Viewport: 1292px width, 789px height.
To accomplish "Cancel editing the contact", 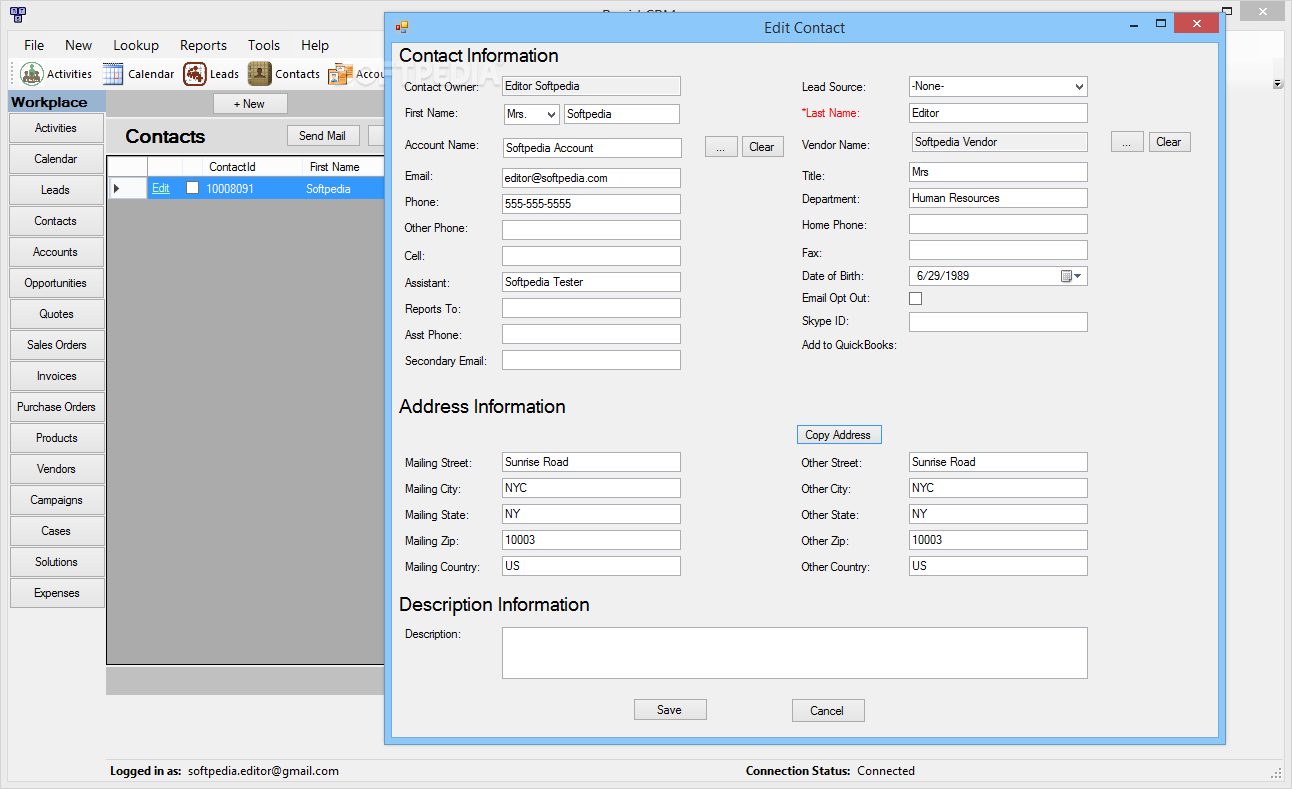I will [828, 711].
